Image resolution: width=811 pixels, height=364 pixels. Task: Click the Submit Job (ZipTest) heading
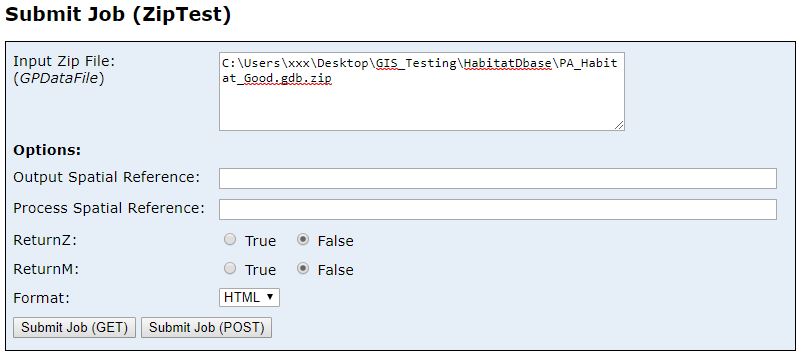coord(118,14)
